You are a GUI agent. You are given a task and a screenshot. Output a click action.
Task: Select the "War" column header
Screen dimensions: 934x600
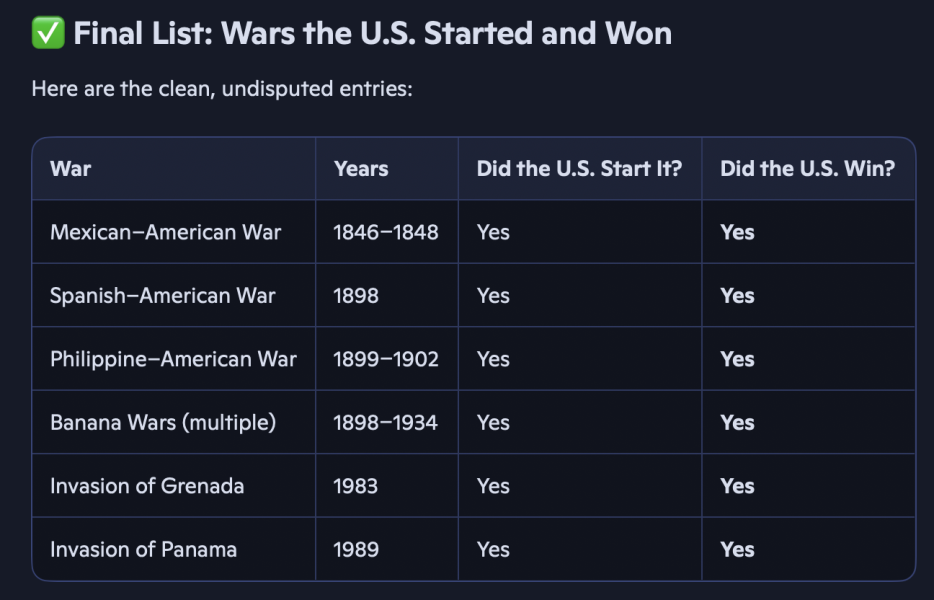pyautogui.click(x=70, y=168)
